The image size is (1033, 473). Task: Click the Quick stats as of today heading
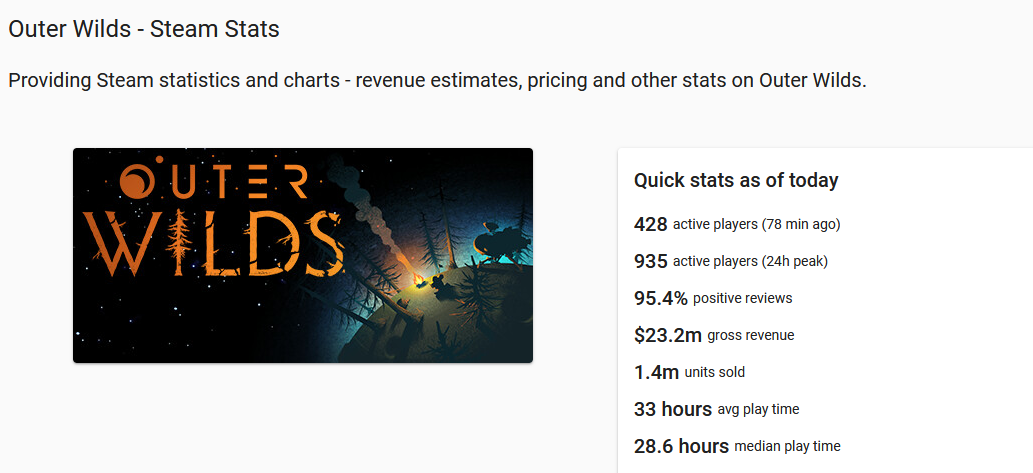point(736,181)
